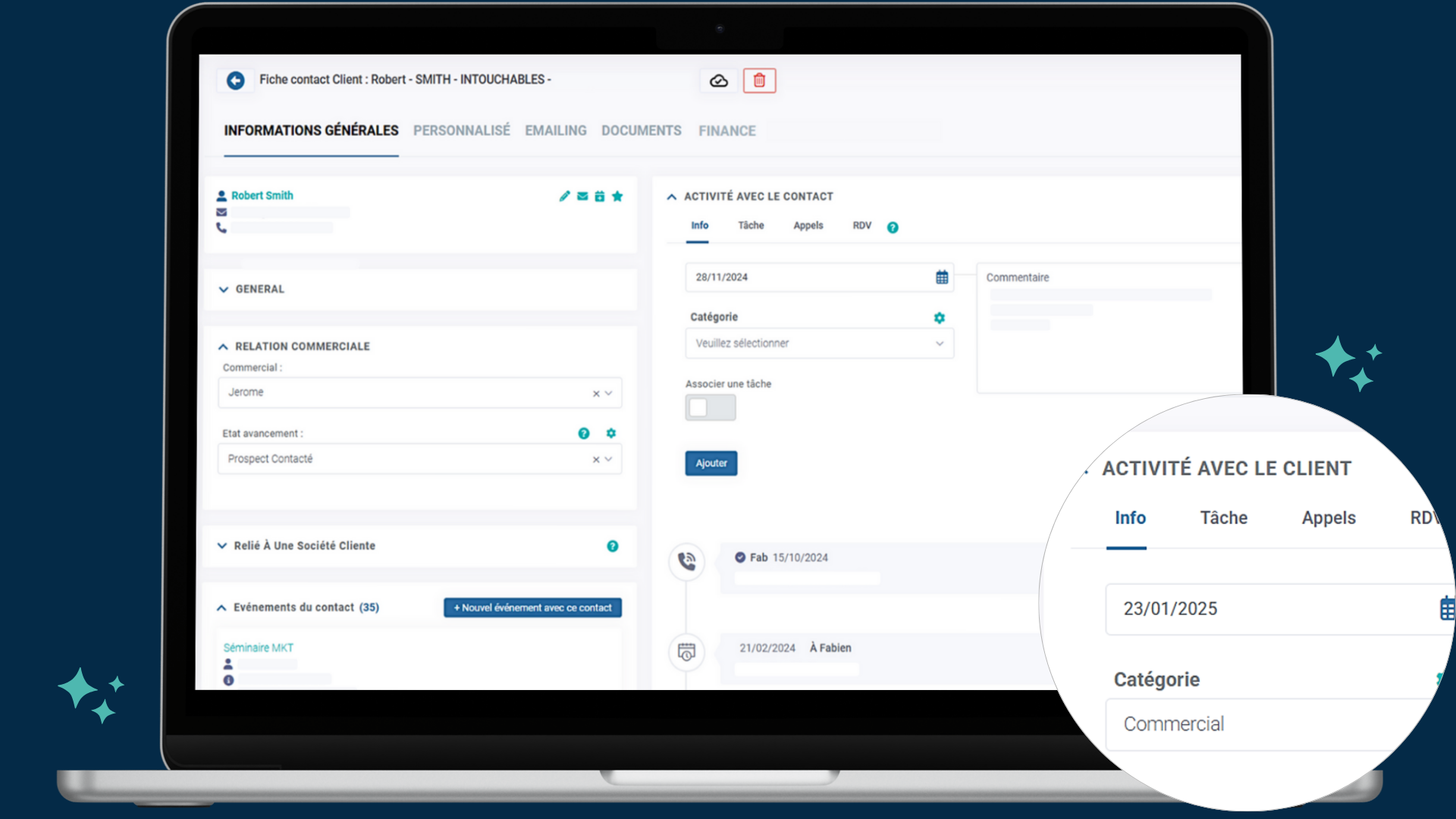This screenshot has width=1456, height=819.
Task: Click the help icon next to Etat avancement
Action: (583, 434)
